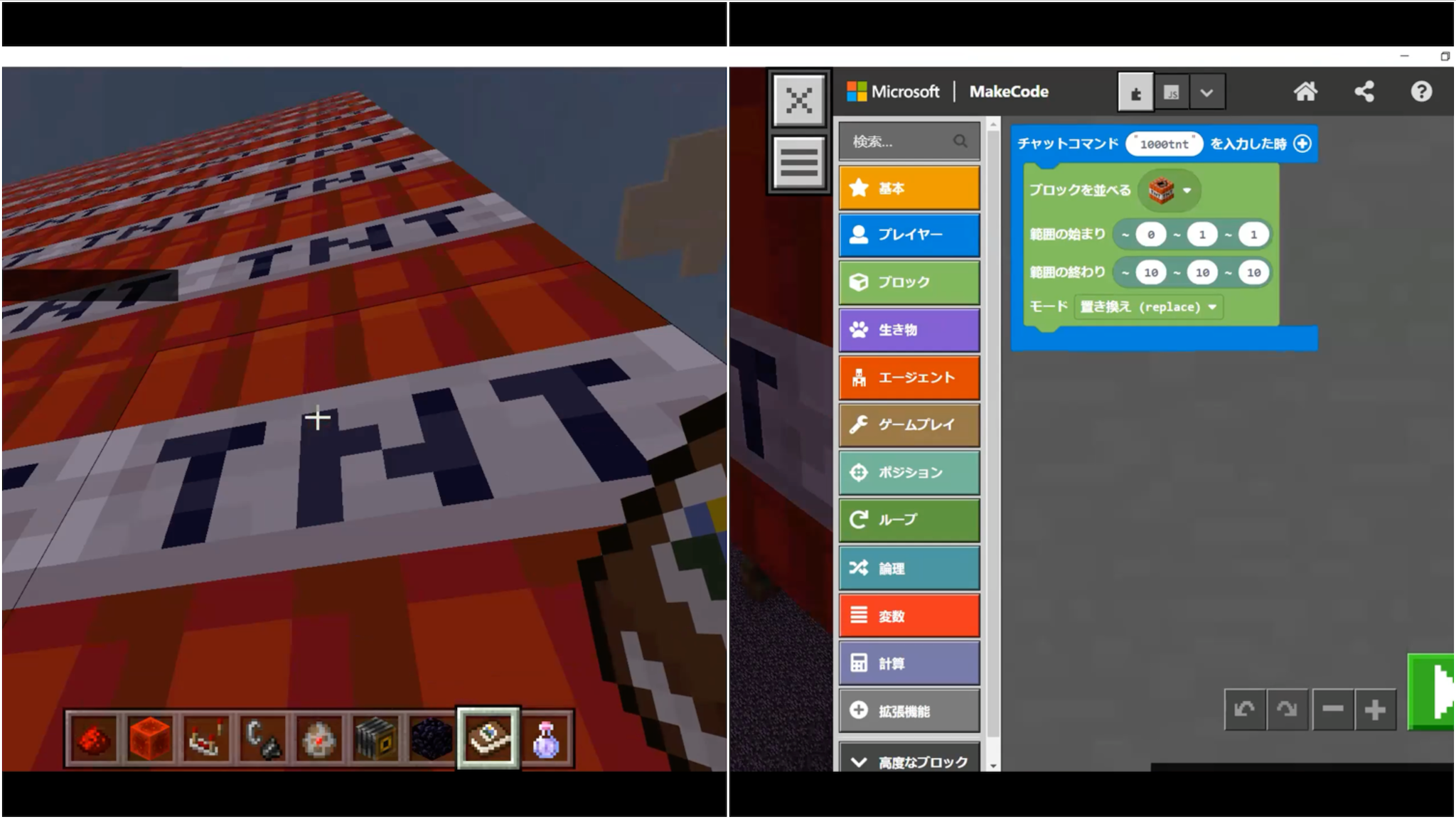This screenshot has width=1456, height=819.
Task: Select the spawn egg hotbar slot
Action: [x=319, y=739]
